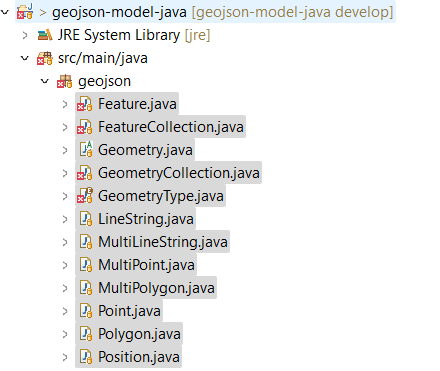The height and width of the screenshot is (371, 440).
Task: Click the MultiPoint.java file icon
Action: pyautogui.click(x=86, y=265)
